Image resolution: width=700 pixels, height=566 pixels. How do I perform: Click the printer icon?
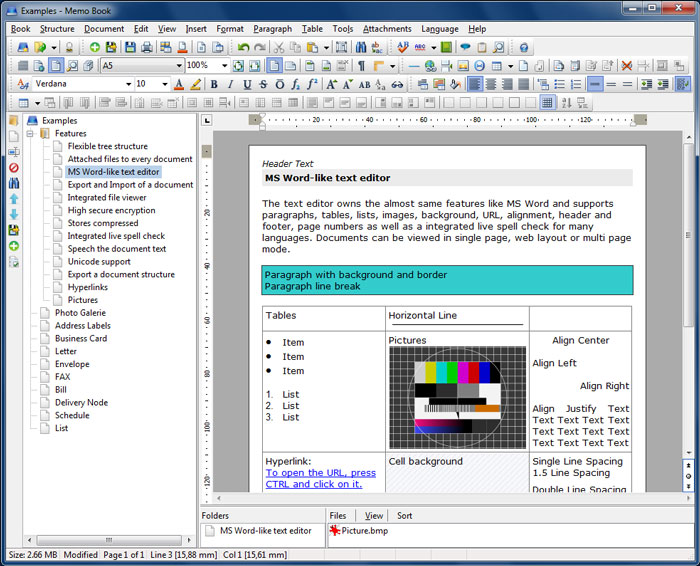[147, 47]
